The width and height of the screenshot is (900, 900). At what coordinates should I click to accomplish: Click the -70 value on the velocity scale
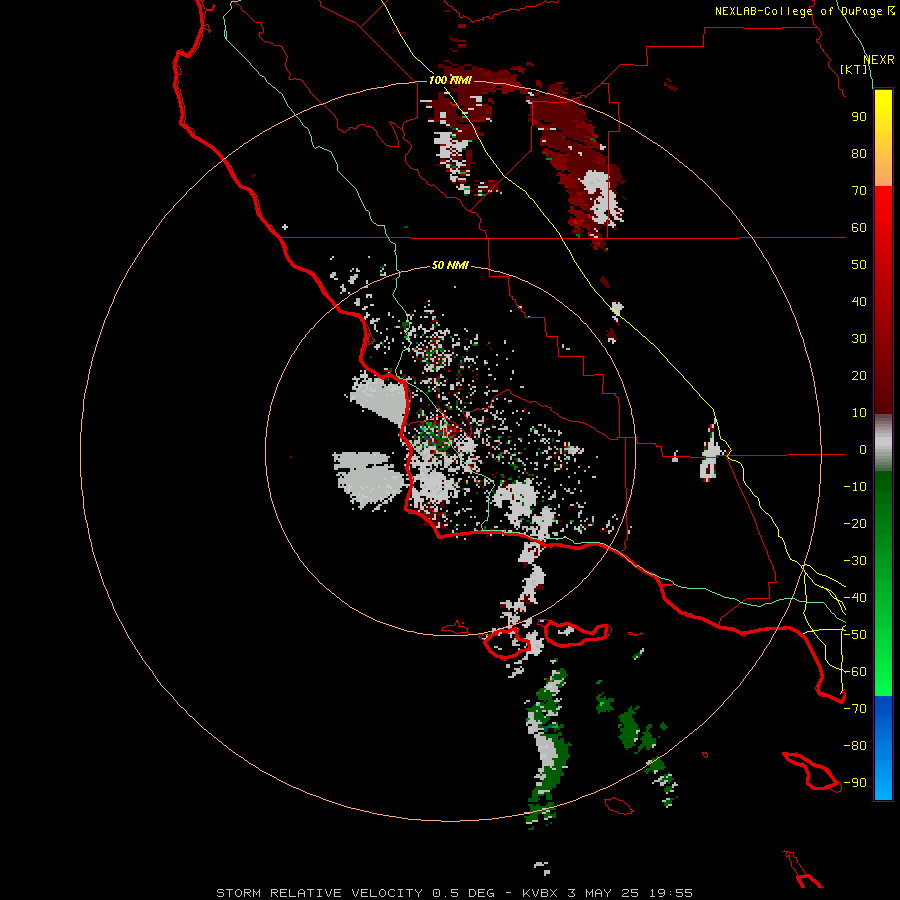point(855,709)
